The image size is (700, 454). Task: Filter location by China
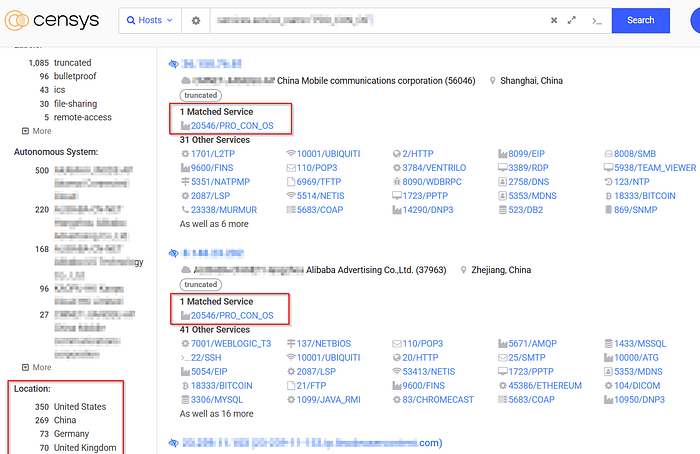(65, 420)
